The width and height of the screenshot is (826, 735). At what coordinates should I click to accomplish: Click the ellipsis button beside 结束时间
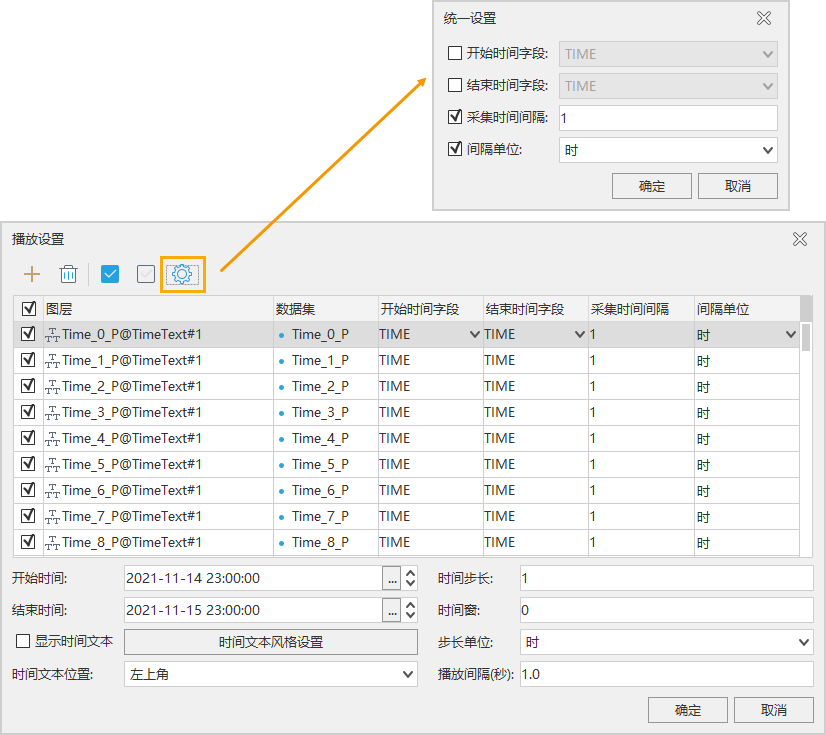pos(391,610)
